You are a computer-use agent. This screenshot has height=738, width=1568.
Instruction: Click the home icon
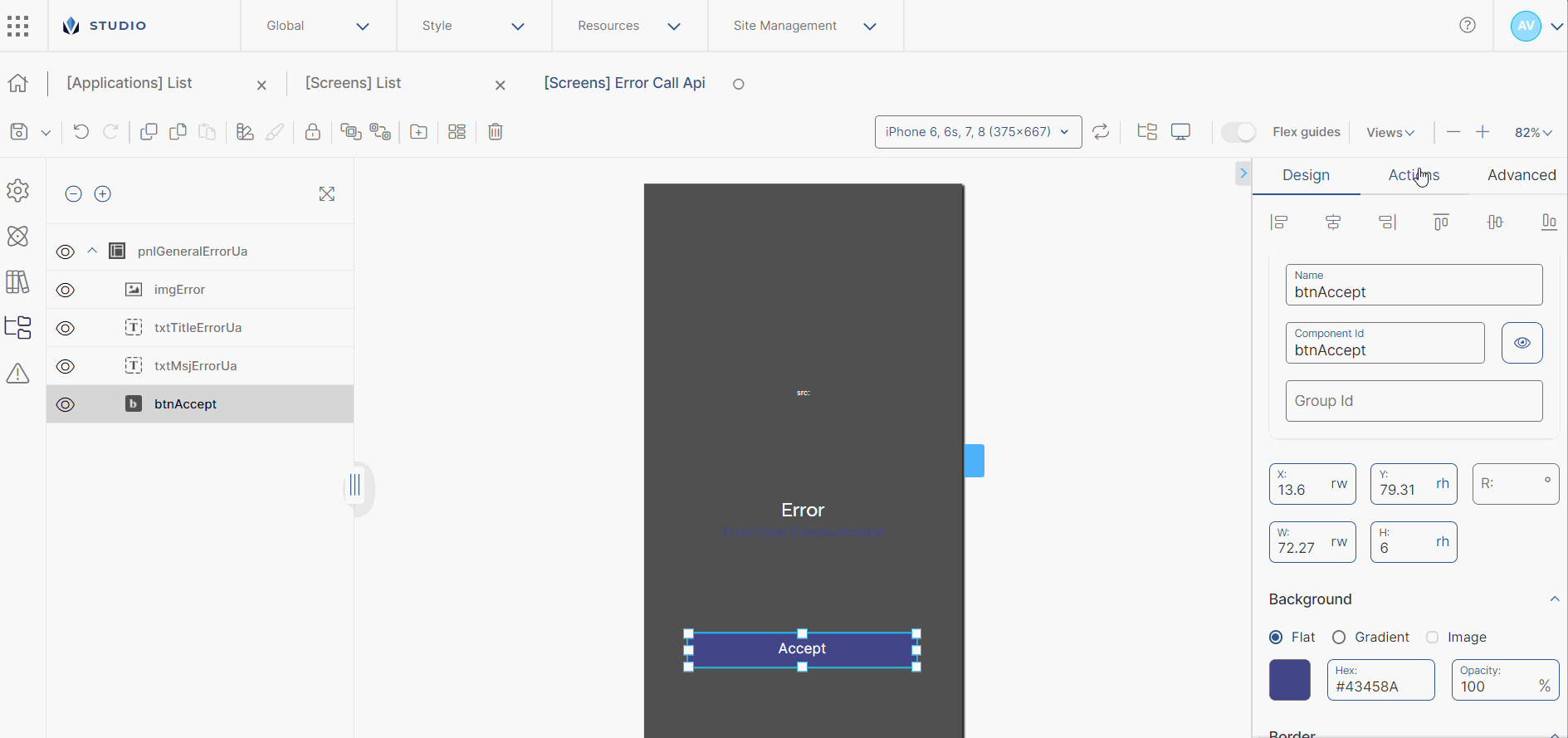pos(17,83)
